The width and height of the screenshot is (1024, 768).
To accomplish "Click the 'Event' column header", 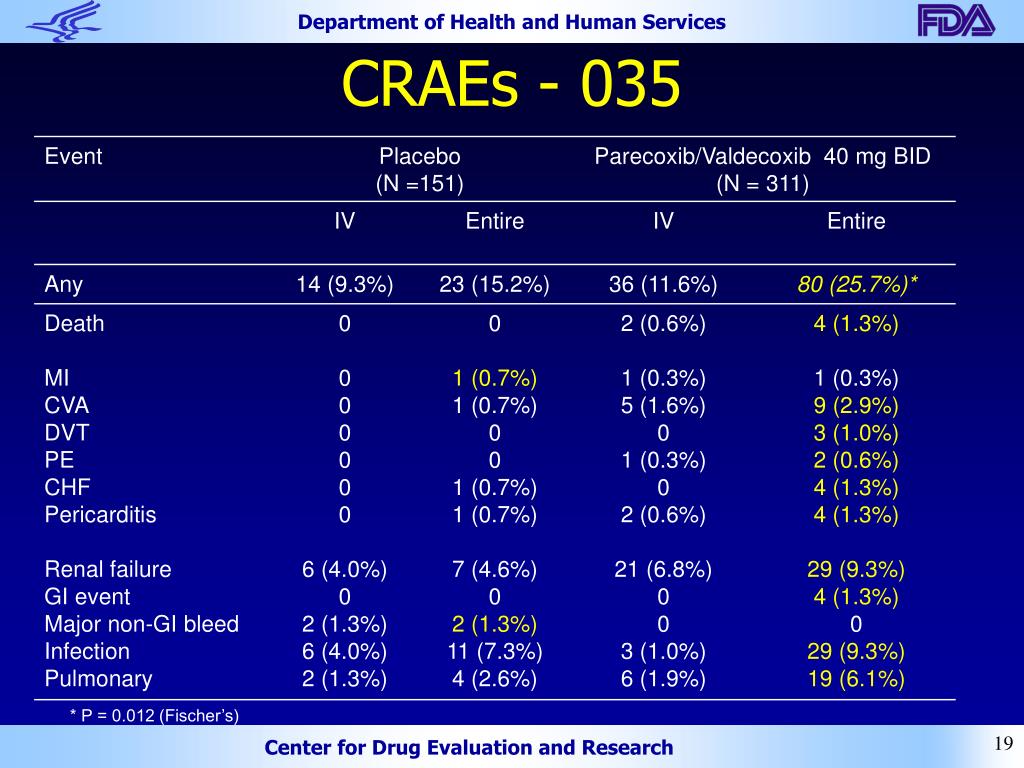I will [x=73, y=157].
